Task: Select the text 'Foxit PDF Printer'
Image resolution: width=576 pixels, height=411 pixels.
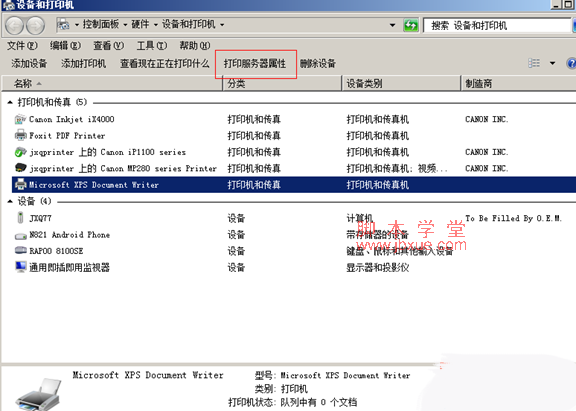Action: 67,136
